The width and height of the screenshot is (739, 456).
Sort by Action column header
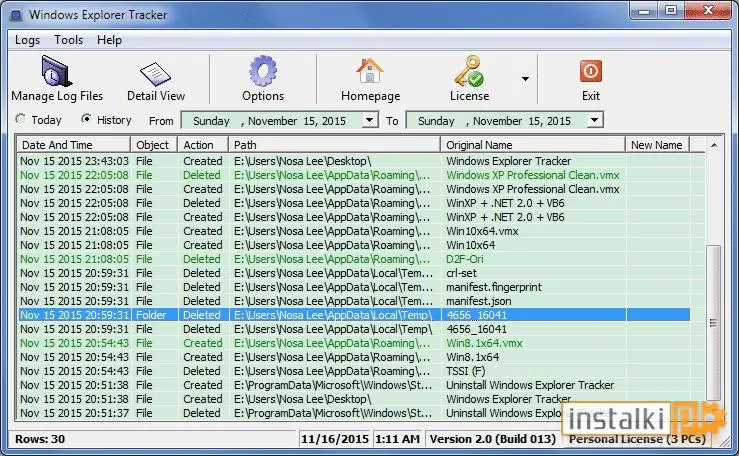click(x=203, y=145)
